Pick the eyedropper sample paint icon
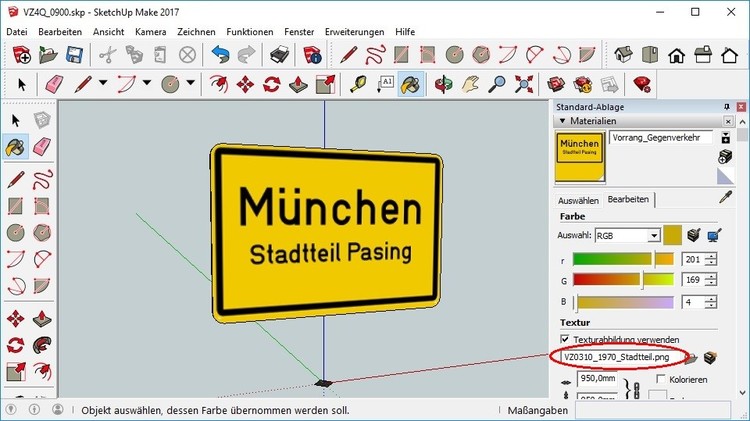The height and width of the screenshot is (421, 750). pos(726,197)
